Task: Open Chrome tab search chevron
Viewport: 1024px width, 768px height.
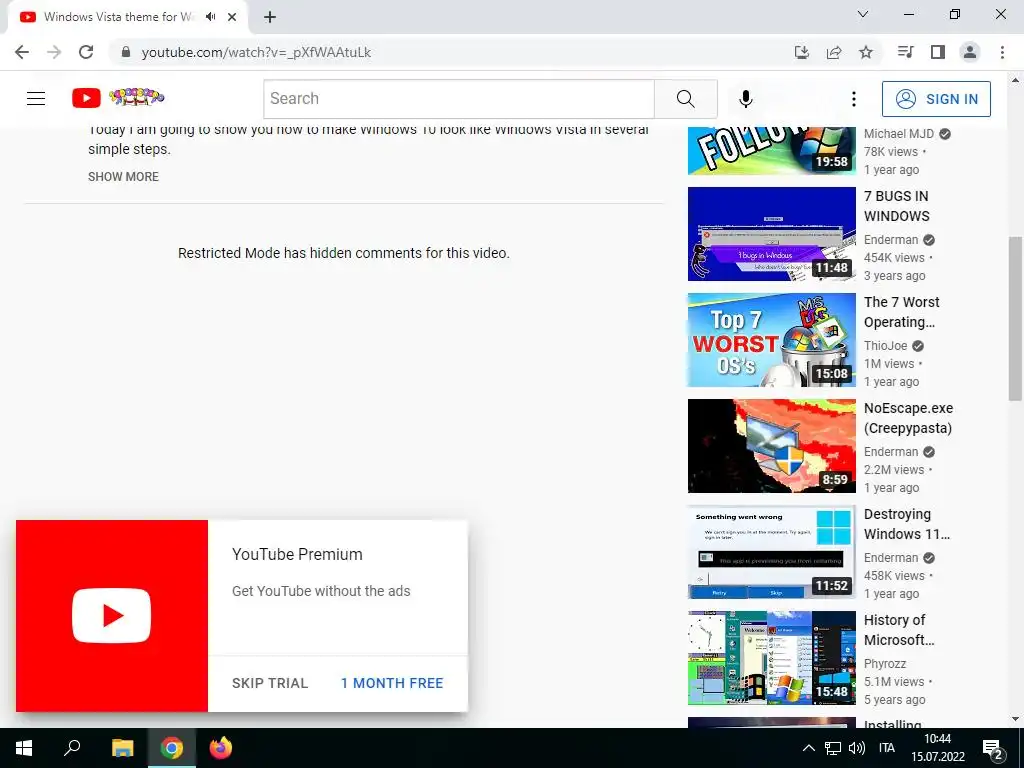Action: tap(863, 14)
